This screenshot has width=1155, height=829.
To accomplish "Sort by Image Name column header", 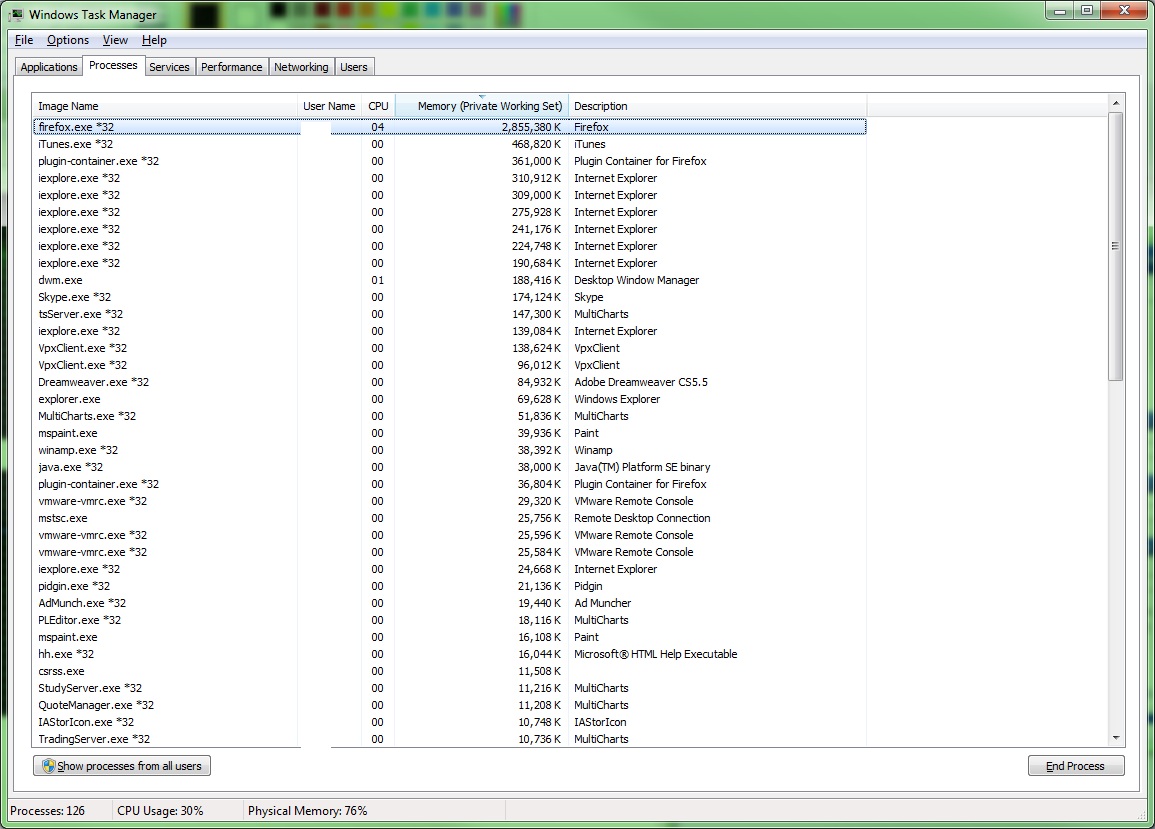I will 165,106.
